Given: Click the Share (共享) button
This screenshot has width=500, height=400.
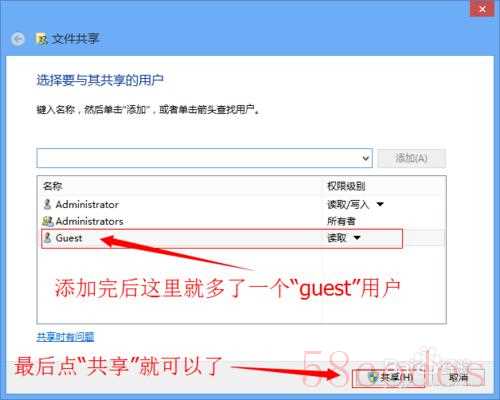Looking at the screenshot, I should click(389, 378).
